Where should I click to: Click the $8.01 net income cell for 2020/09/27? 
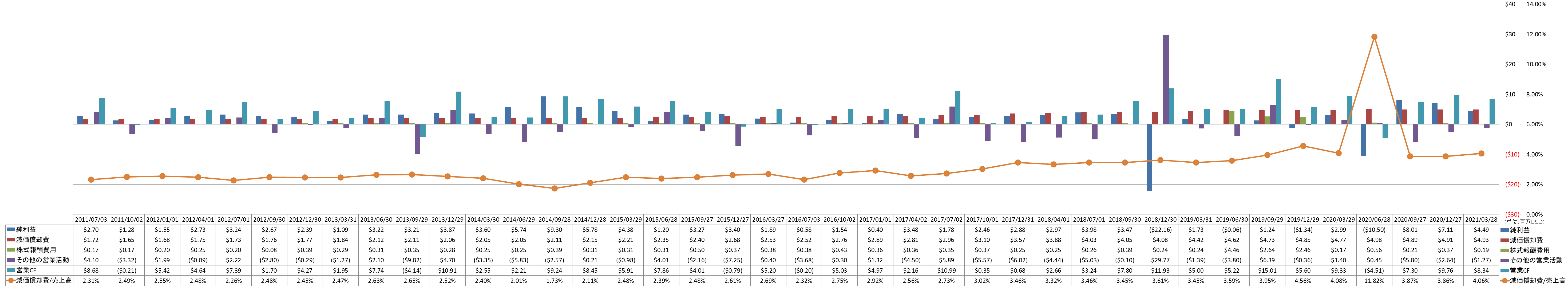pos(1409,229)
